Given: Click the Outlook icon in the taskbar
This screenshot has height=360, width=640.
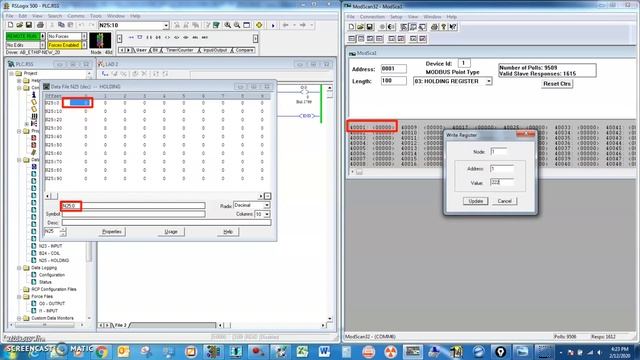Looking at the screenshot, I should [123, 351].
